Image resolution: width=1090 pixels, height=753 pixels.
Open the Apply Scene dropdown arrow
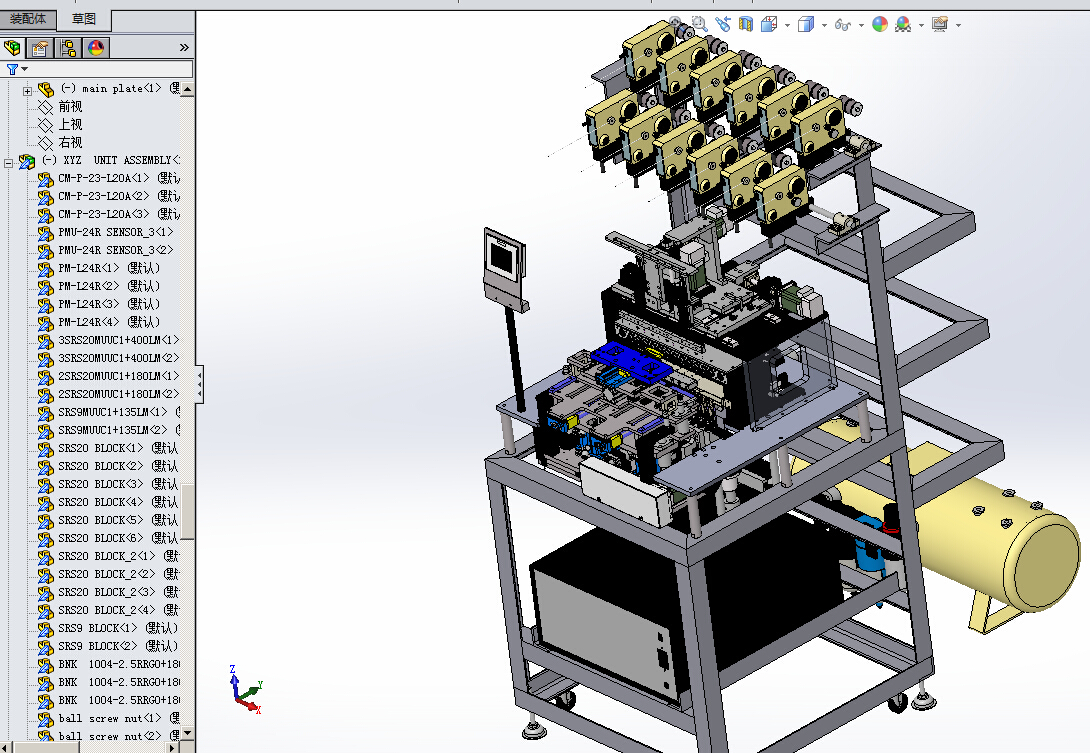[921, 25]
